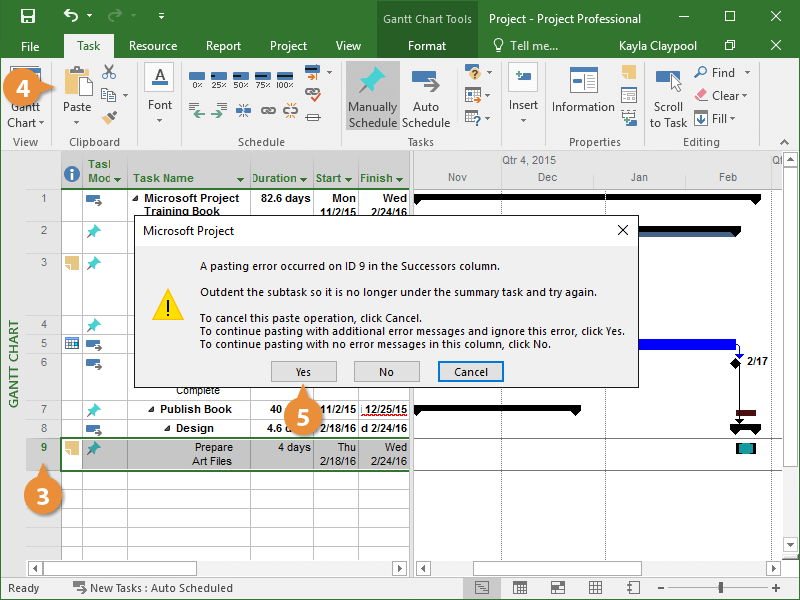Collapse the Publish Book summary task
The image size is (800, 600).
[x=152, y=410]
